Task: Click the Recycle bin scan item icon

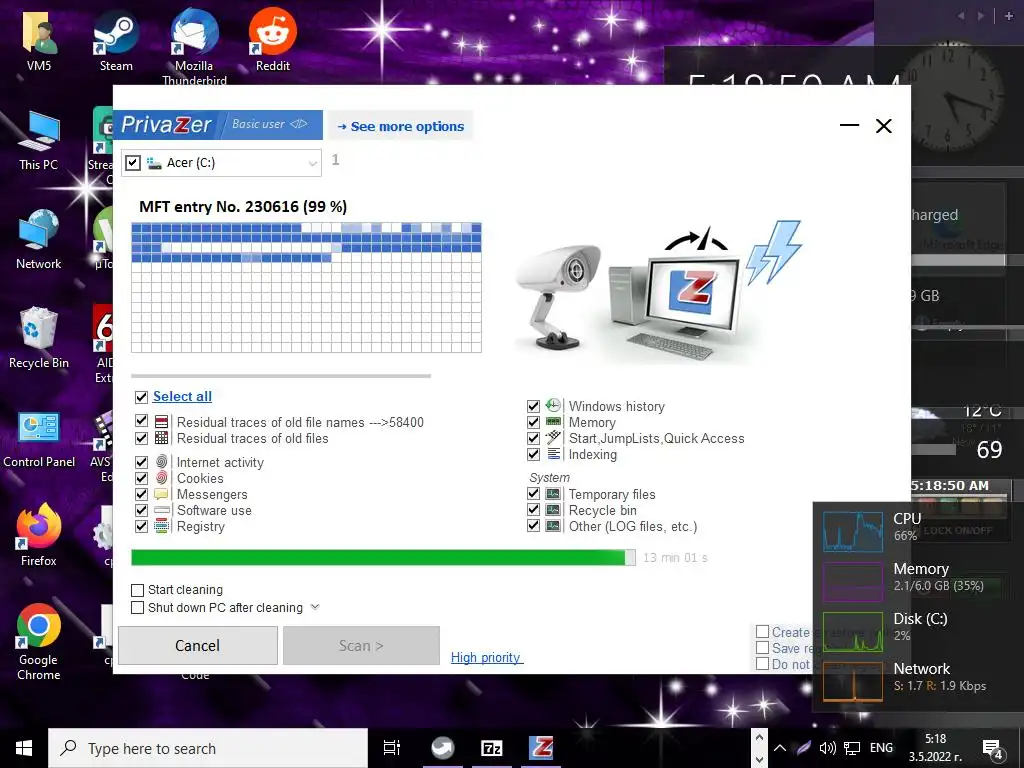Action: coord(553,510)
